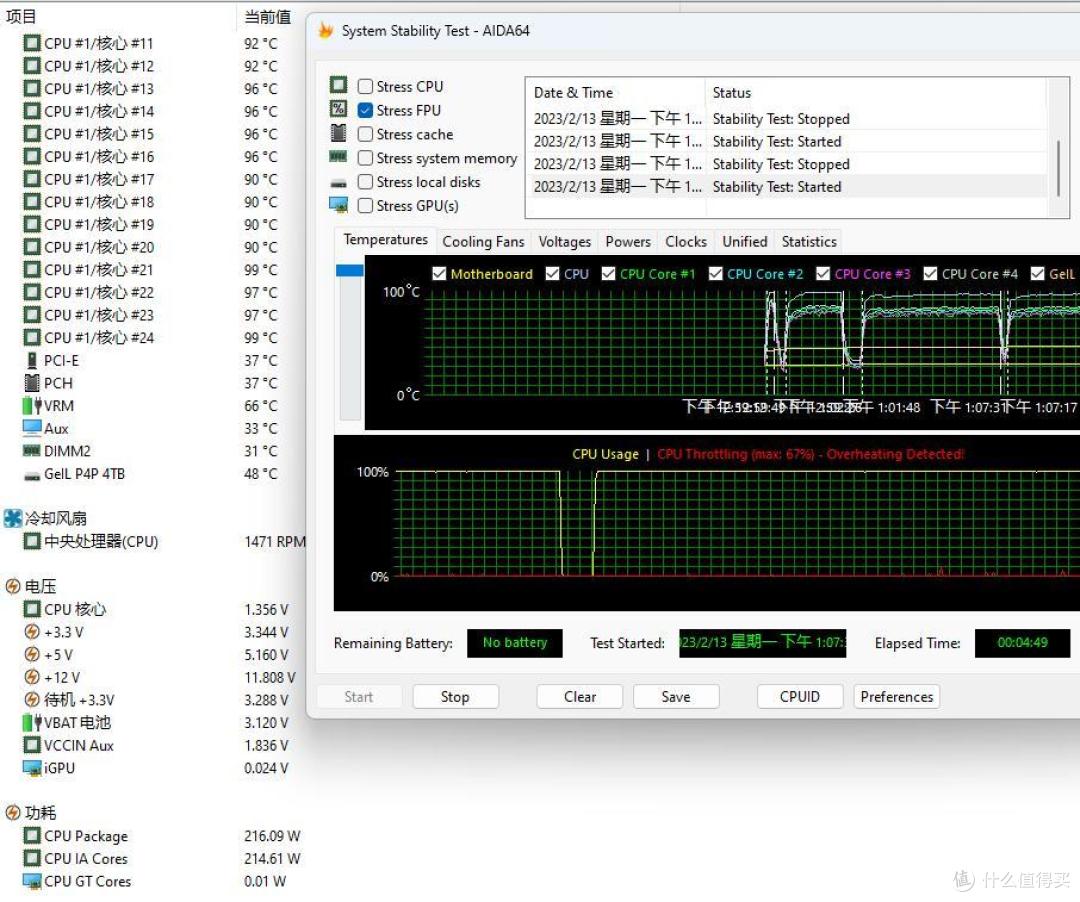Click the CPU GT Cores icon
Viewport: 1080px width, 902px height.
coord(32,881)
